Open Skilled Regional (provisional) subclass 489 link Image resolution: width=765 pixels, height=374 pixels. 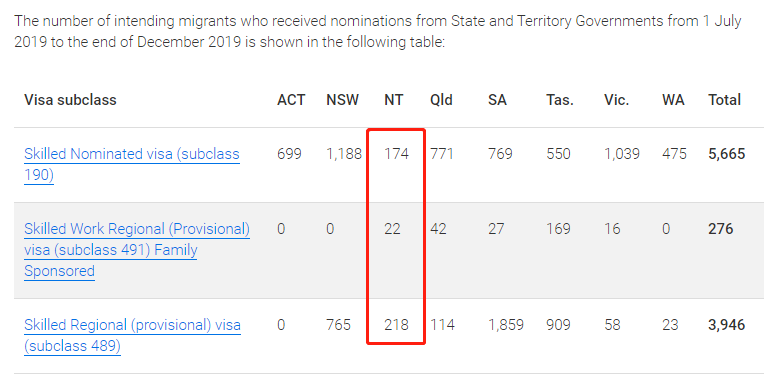[132, 335]
